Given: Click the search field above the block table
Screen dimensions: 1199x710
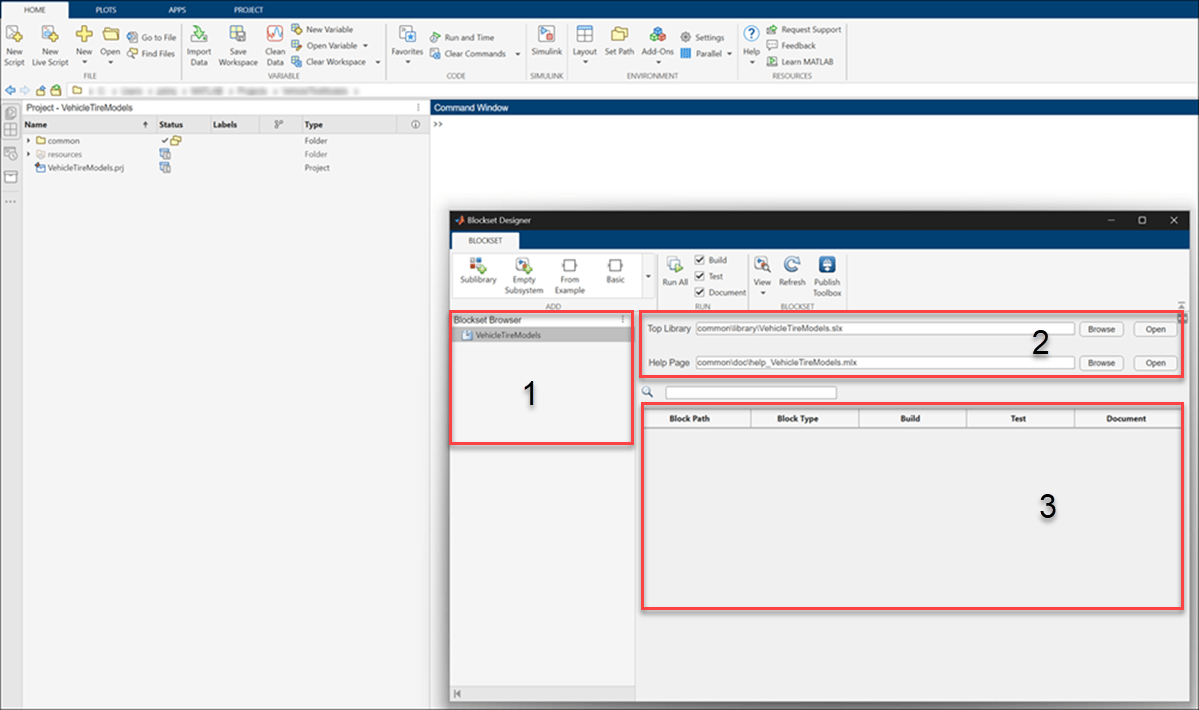Looking at the screenshot, I should [751, 392].
